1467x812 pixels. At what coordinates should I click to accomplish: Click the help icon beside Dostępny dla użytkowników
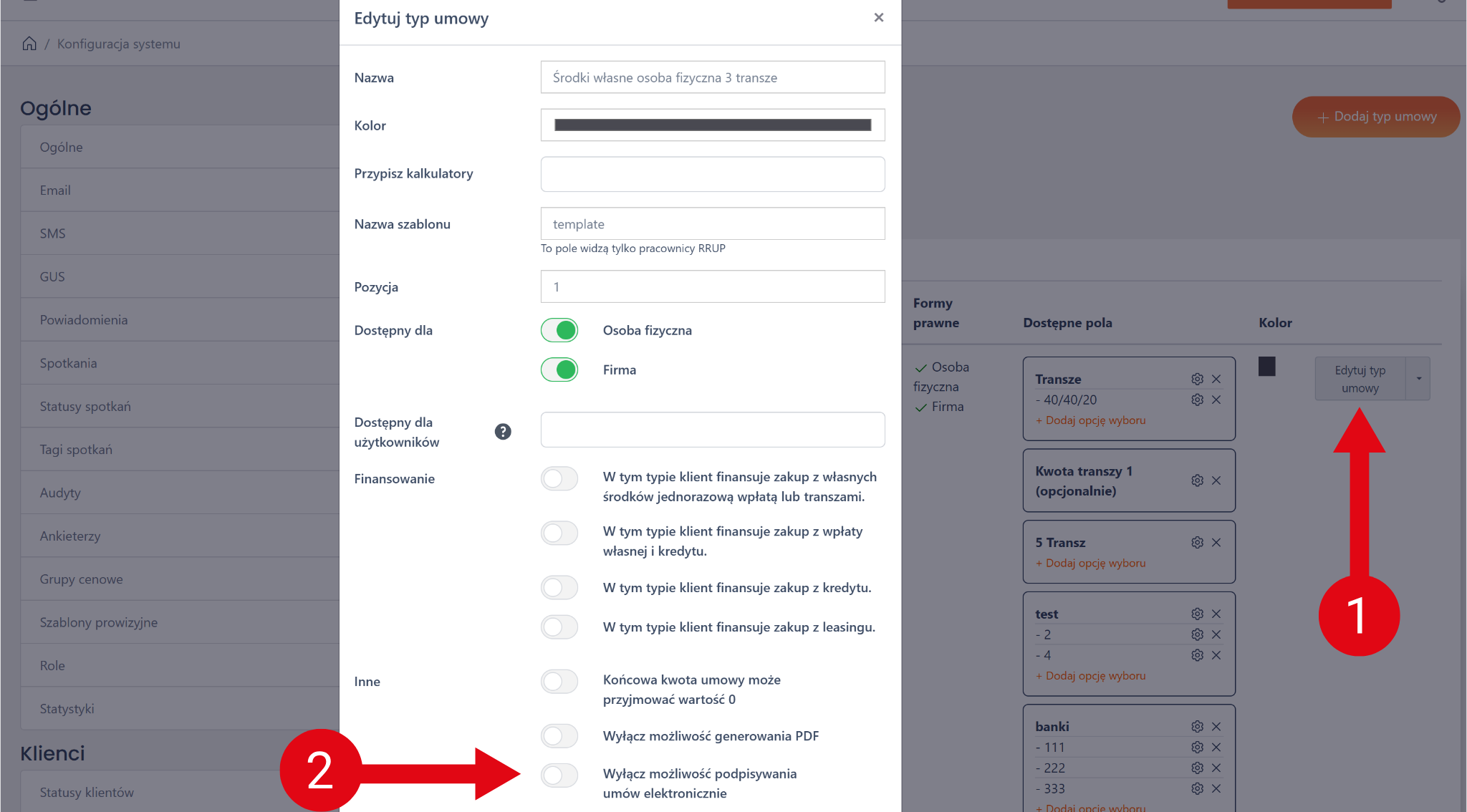(503, 432)
